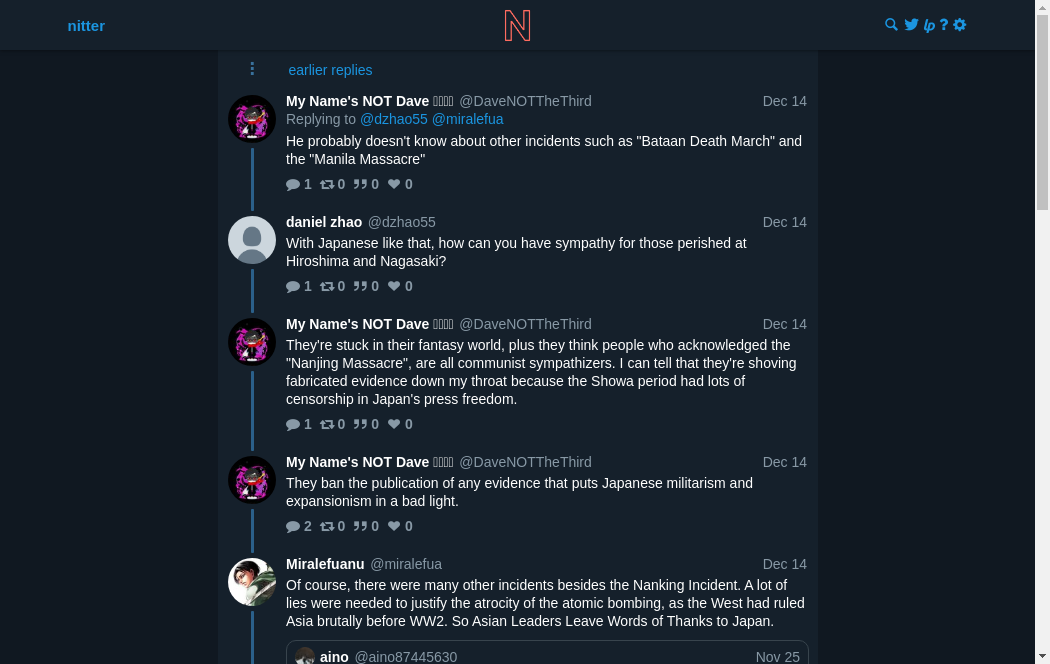Open the Liberapay donate icon

coord(929,25)
